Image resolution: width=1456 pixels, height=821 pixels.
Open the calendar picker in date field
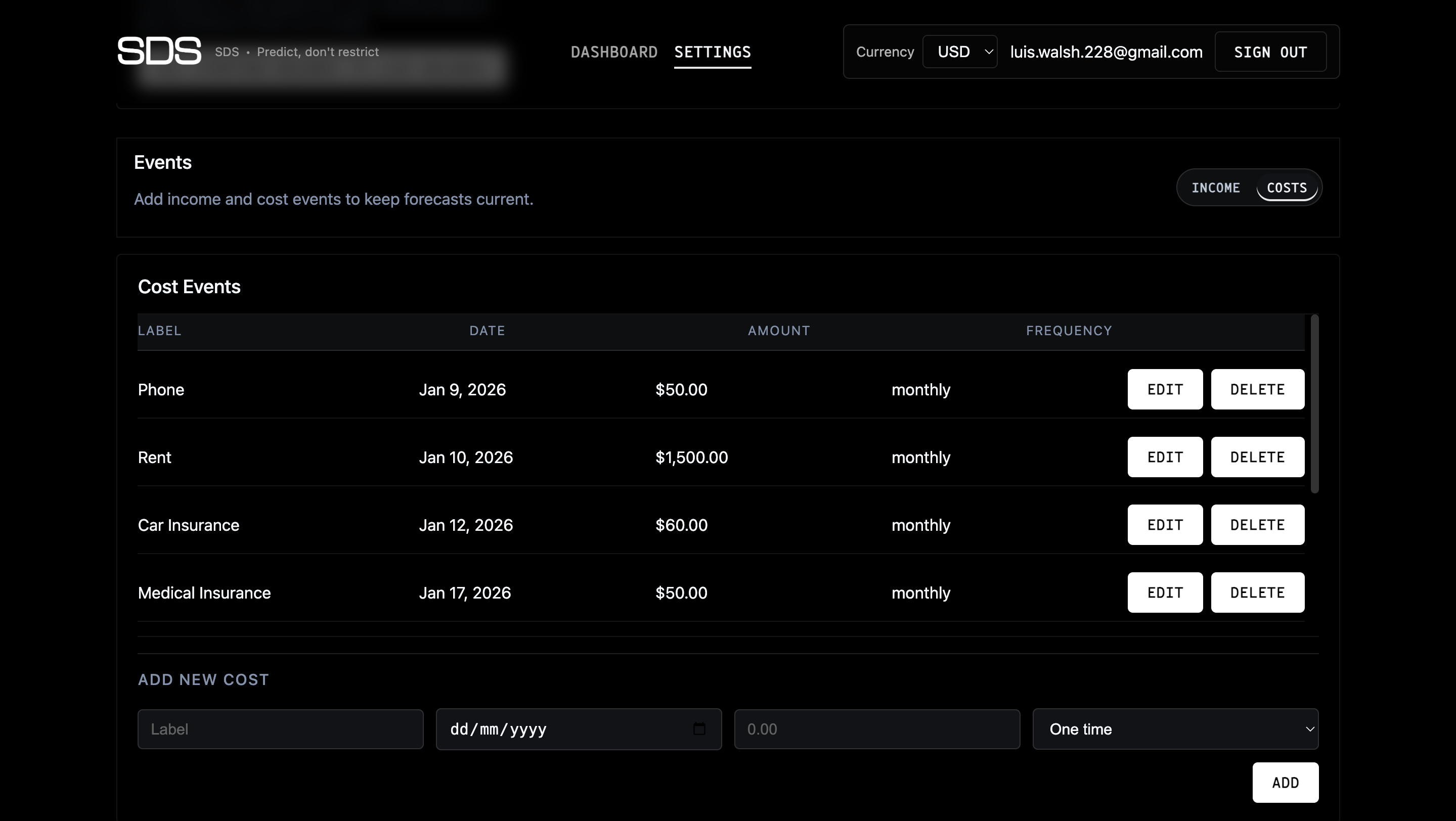pos(699,728)
